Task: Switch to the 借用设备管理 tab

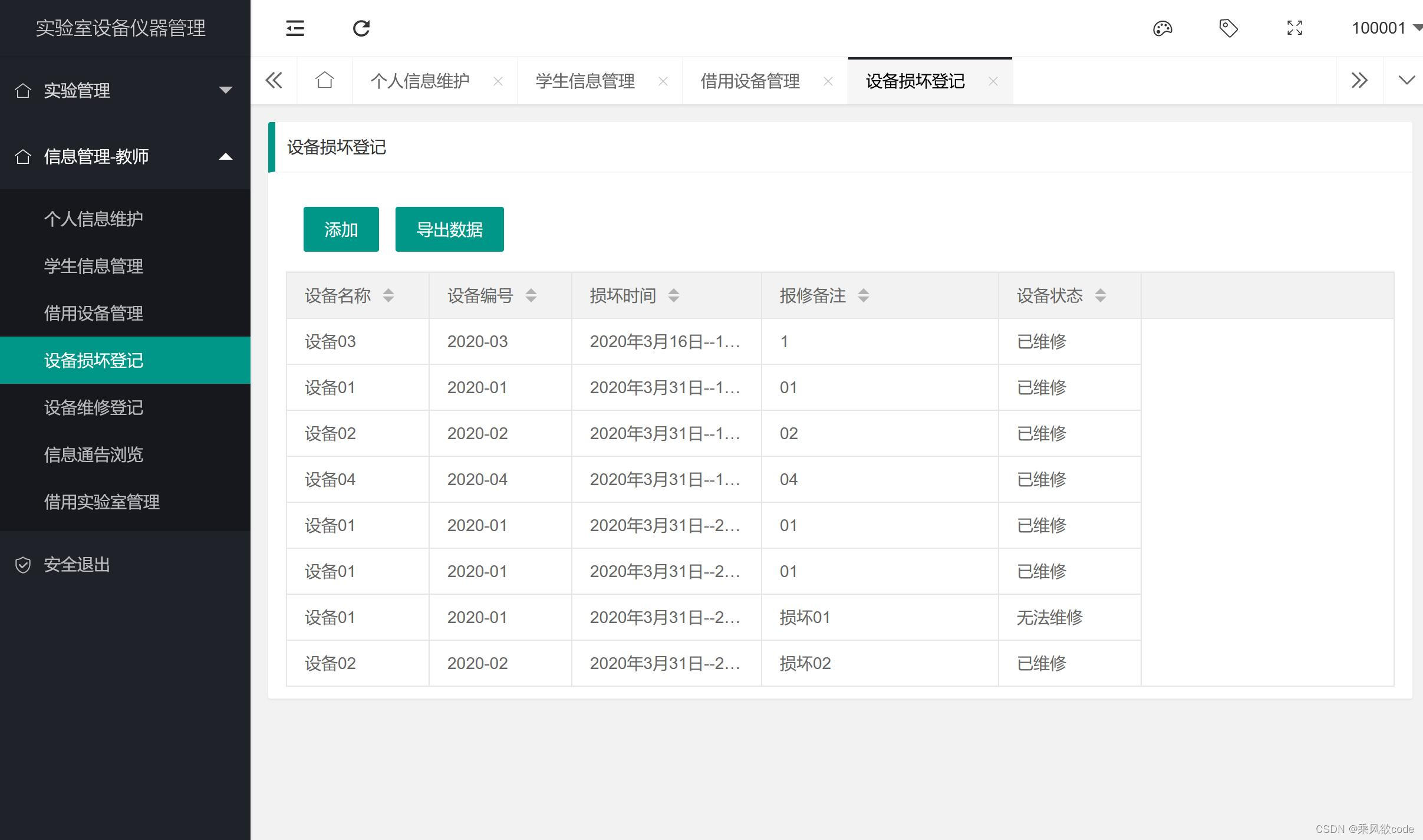Action: pyautogui.click(x=750, y=81)
